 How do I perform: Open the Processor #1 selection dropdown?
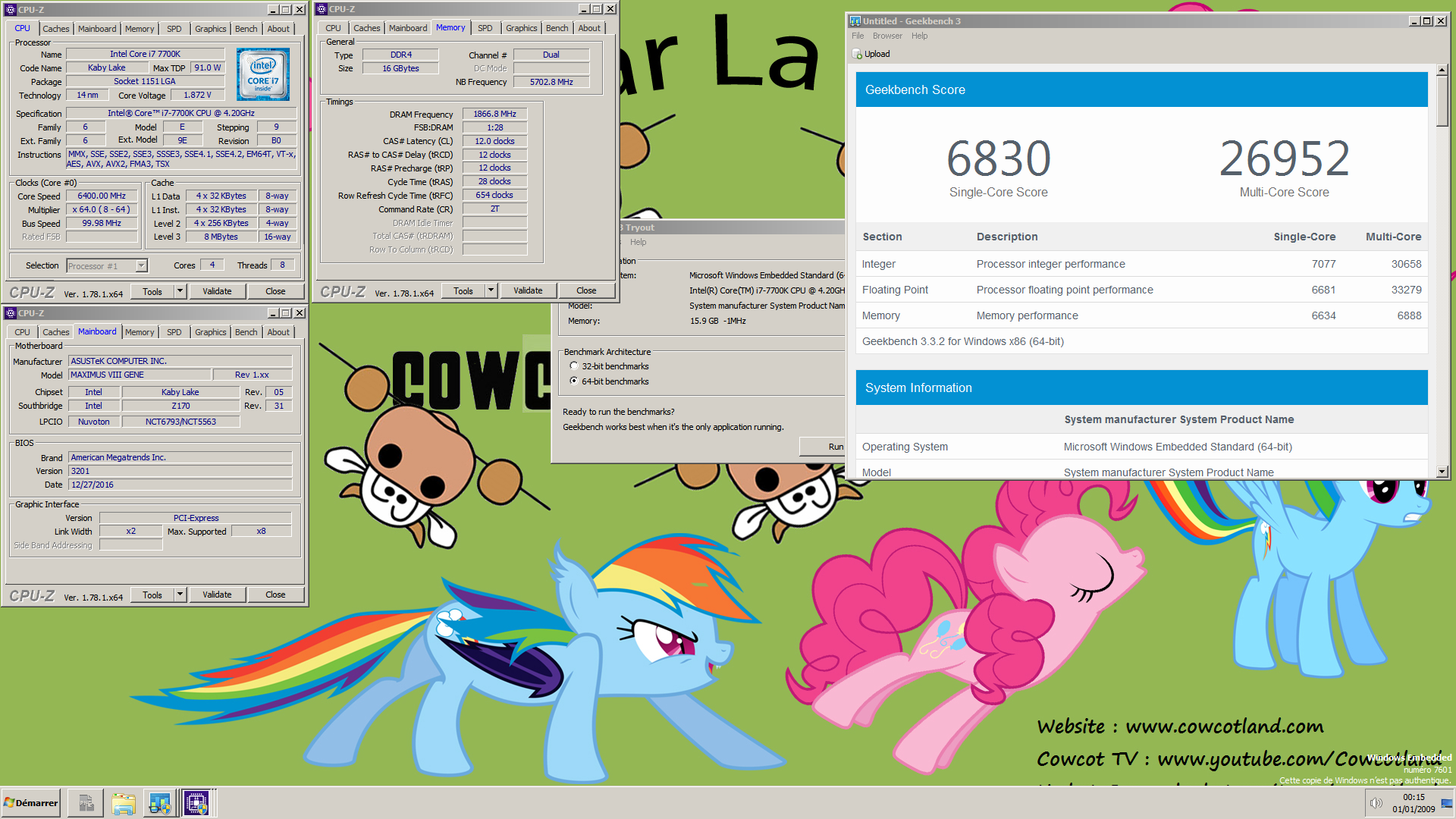(x=141, y=265)
